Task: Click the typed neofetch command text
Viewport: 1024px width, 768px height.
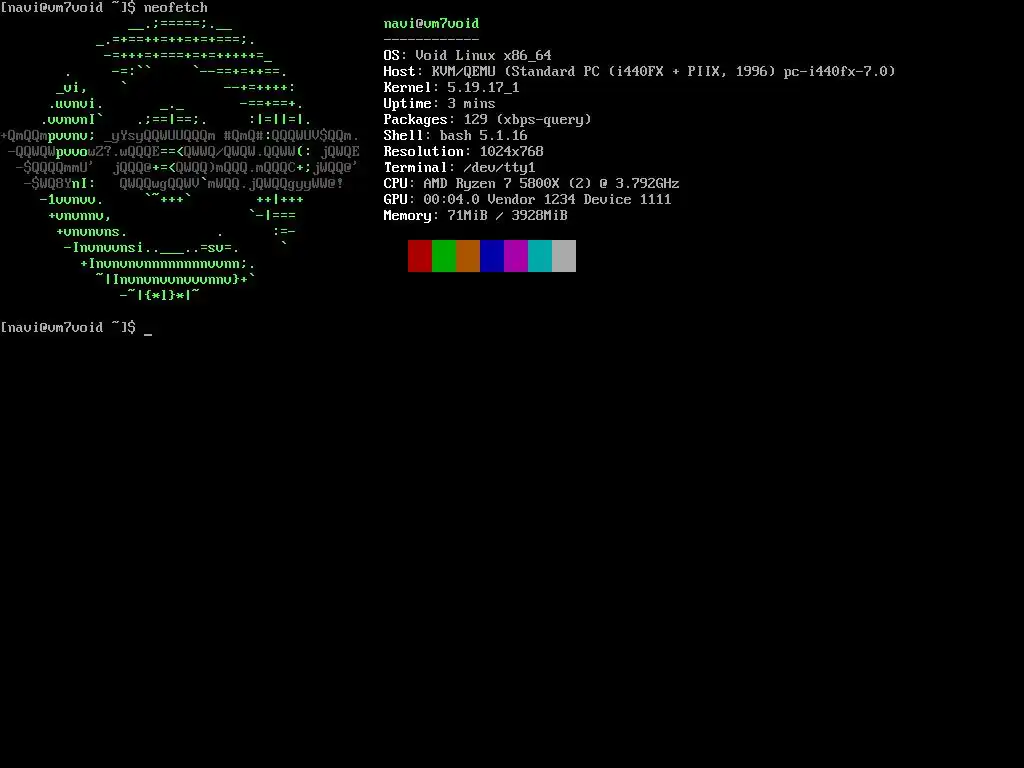Action: click(176, 8)
